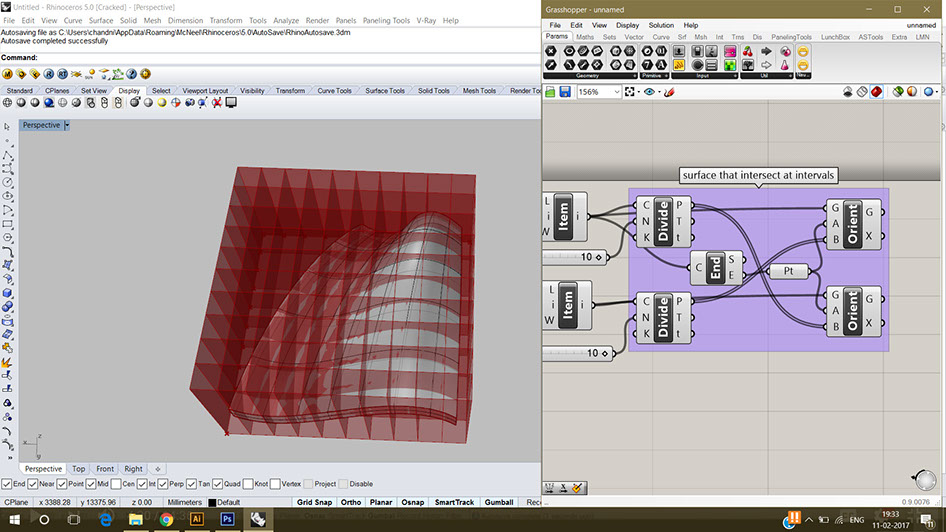Viewport: 946px width, 532px height.
Task: Click the black arrow relay icon in Util panel
Action: (767, 52)
